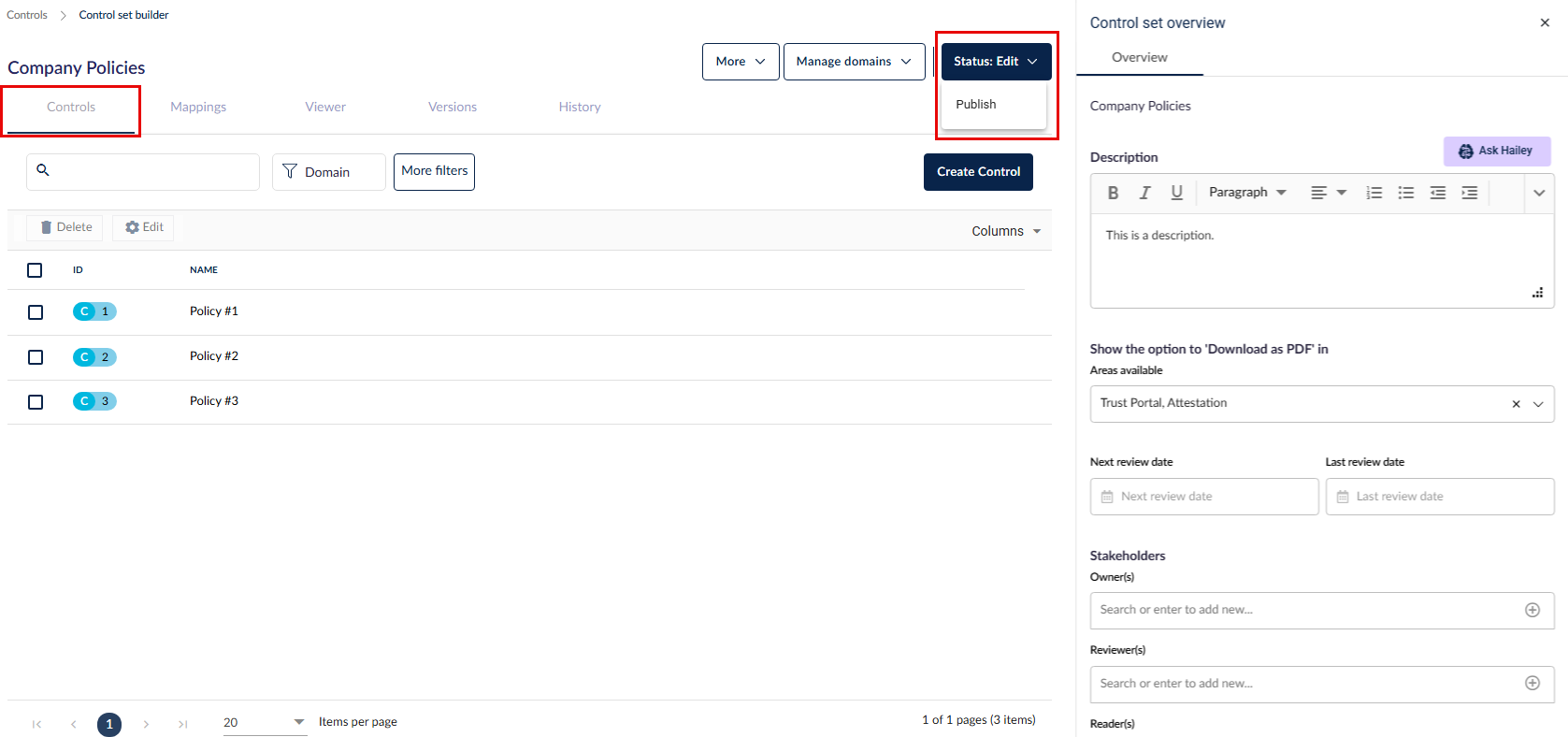The width and height of the screenshot is (1568, 737).
Task: Insert a numbered list in description
Action: point(1374,193)
